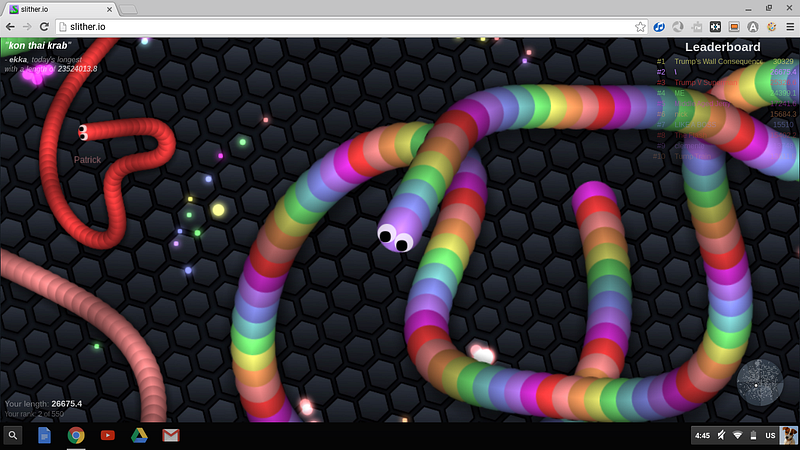The width and height of the screenshot is (800, 450).
Task: Click the leaderboard top score 30329
Action: pos(783,61)
